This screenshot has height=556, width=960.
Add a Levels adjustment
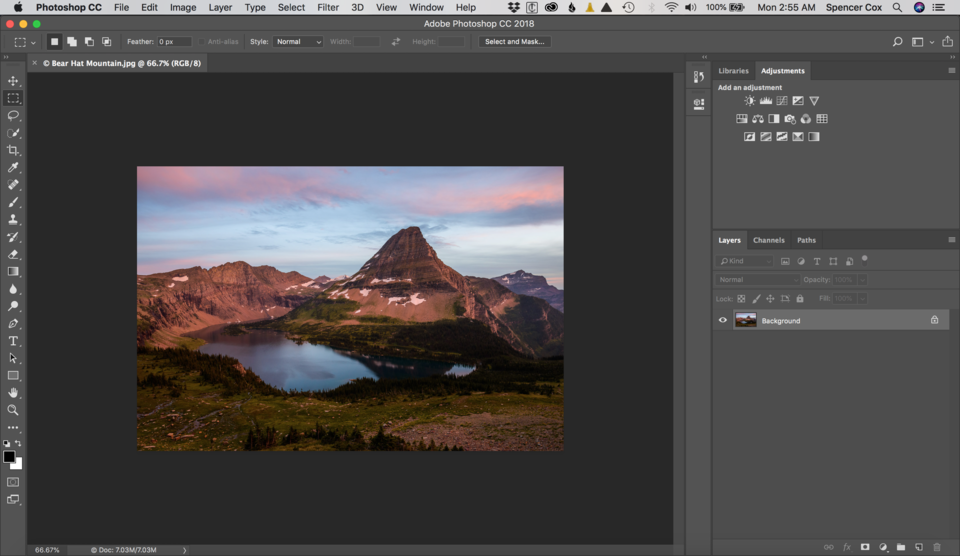[766, 100]
